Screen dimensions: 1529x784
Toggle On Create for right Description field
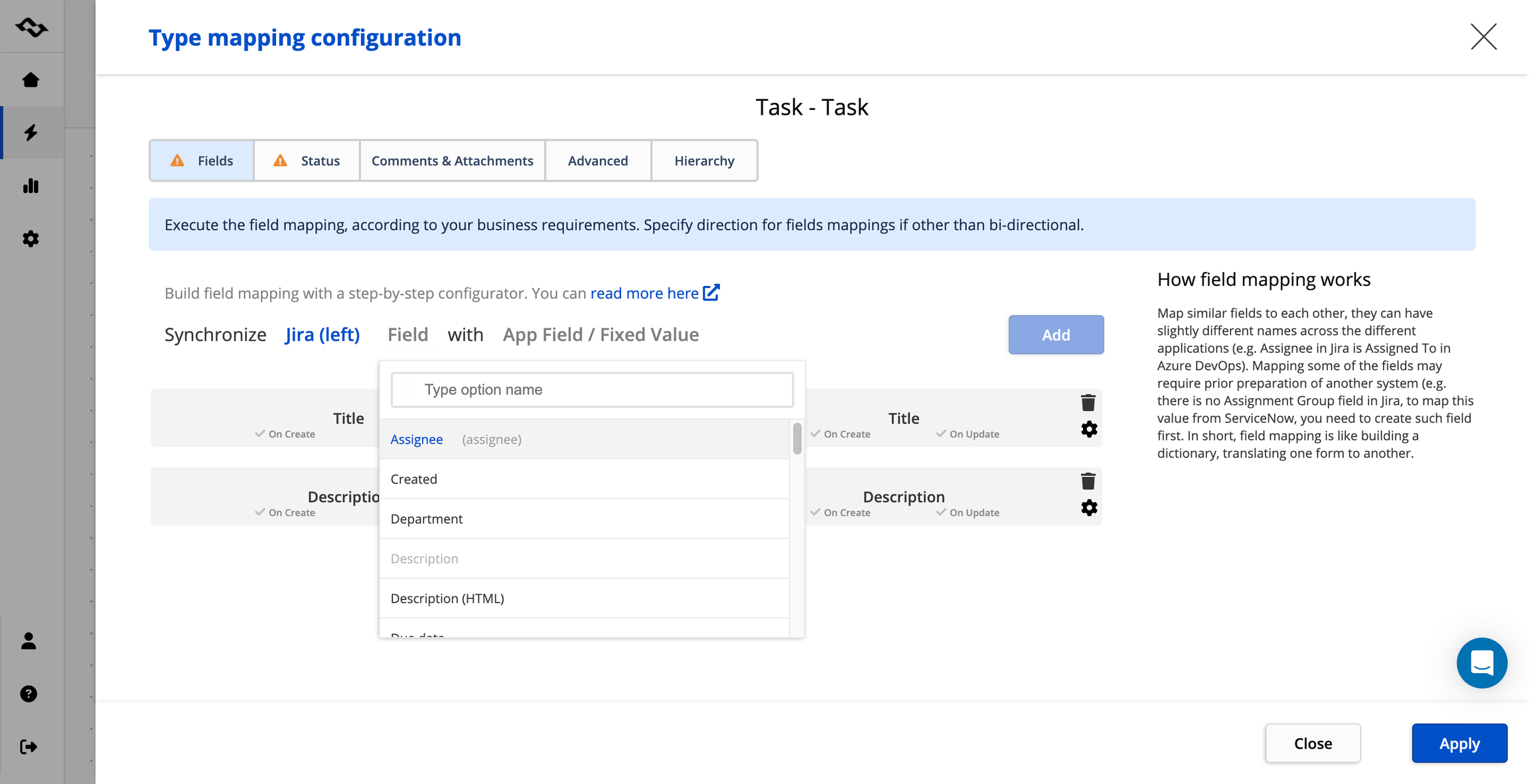840,513
